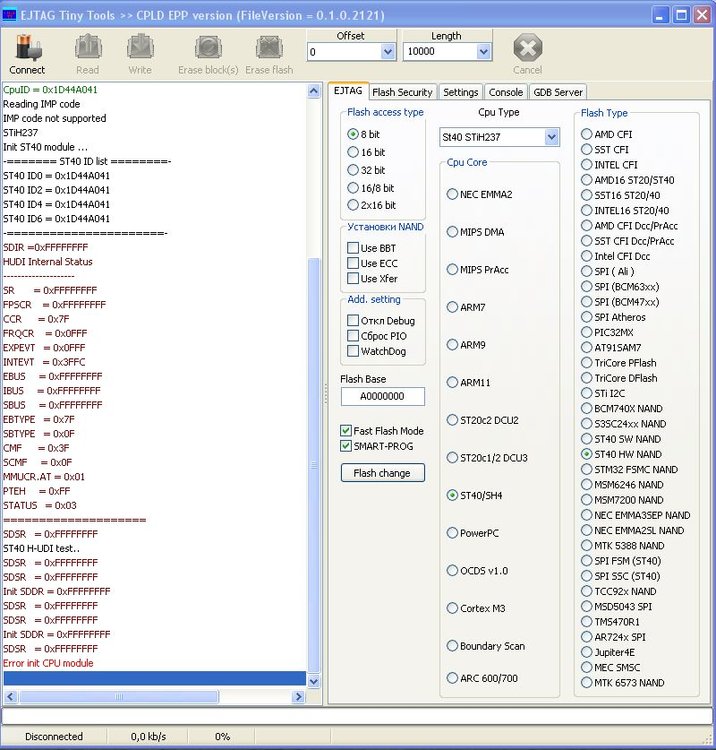Click the Cancel icon in toolbar
This screenshot has height=750, width=716.
tap(527, 48)
